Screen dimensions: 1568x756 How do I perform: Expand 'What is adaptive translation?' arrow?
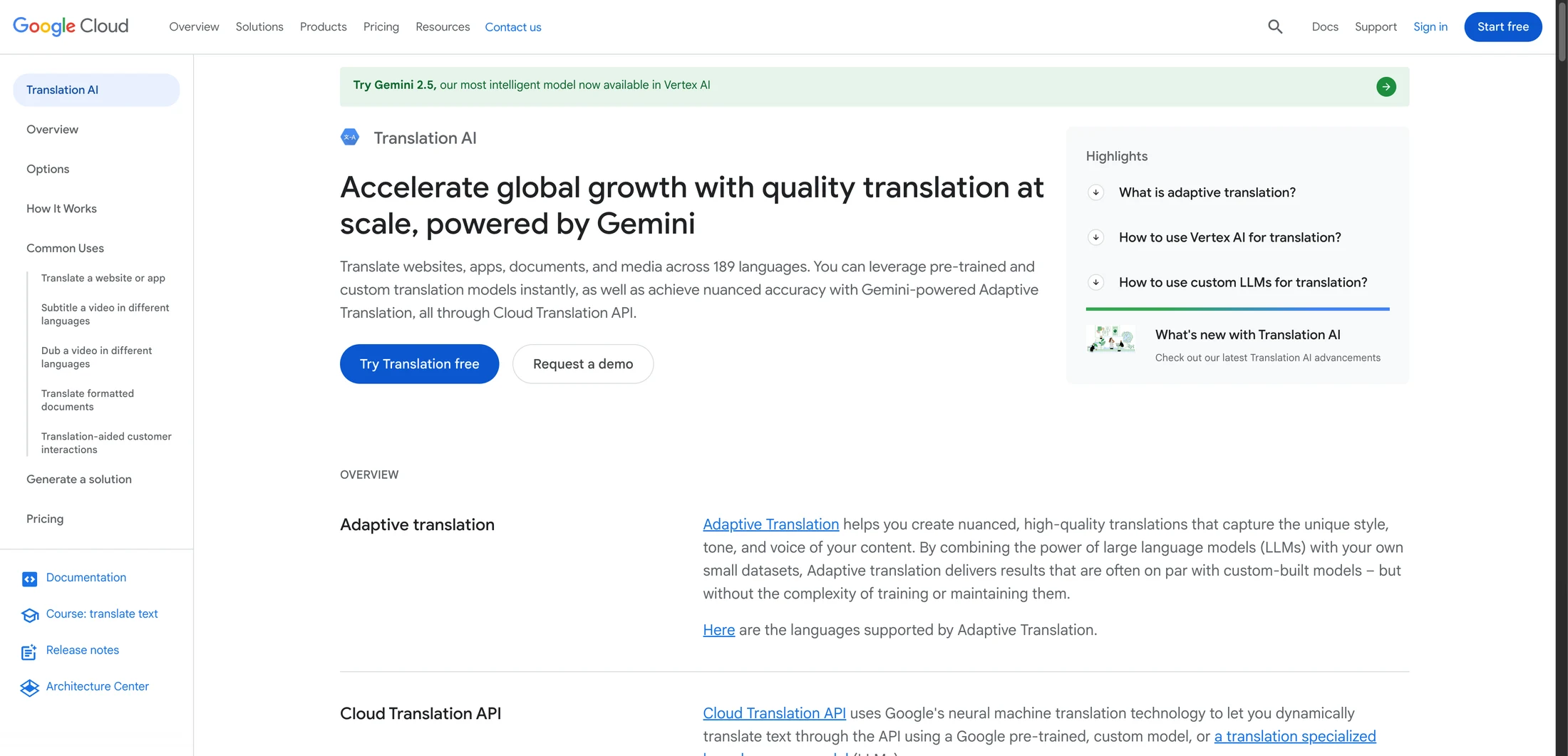point(1095,192)
